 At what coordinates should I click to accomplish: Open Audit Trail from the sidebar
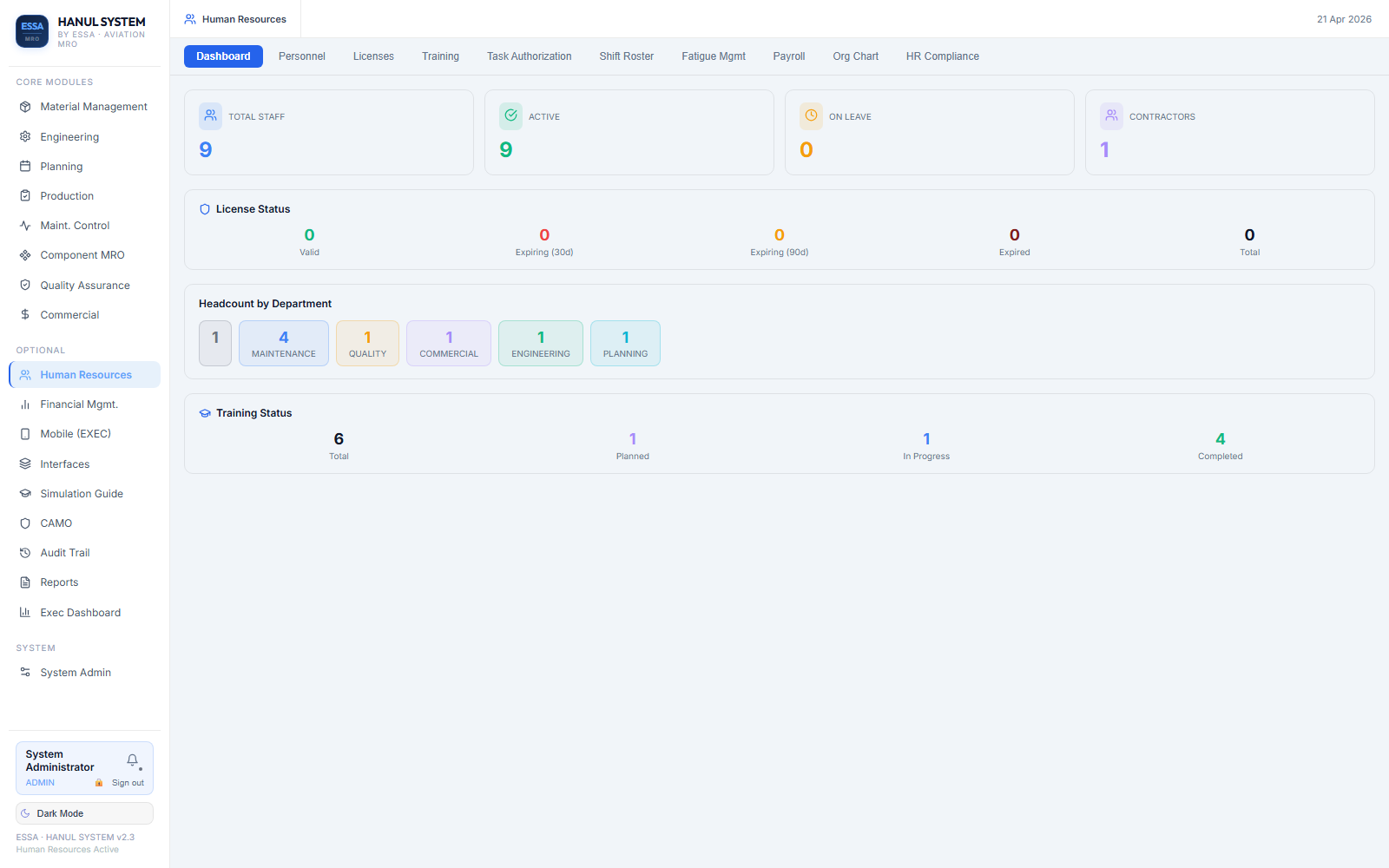[x=65, y=553]
